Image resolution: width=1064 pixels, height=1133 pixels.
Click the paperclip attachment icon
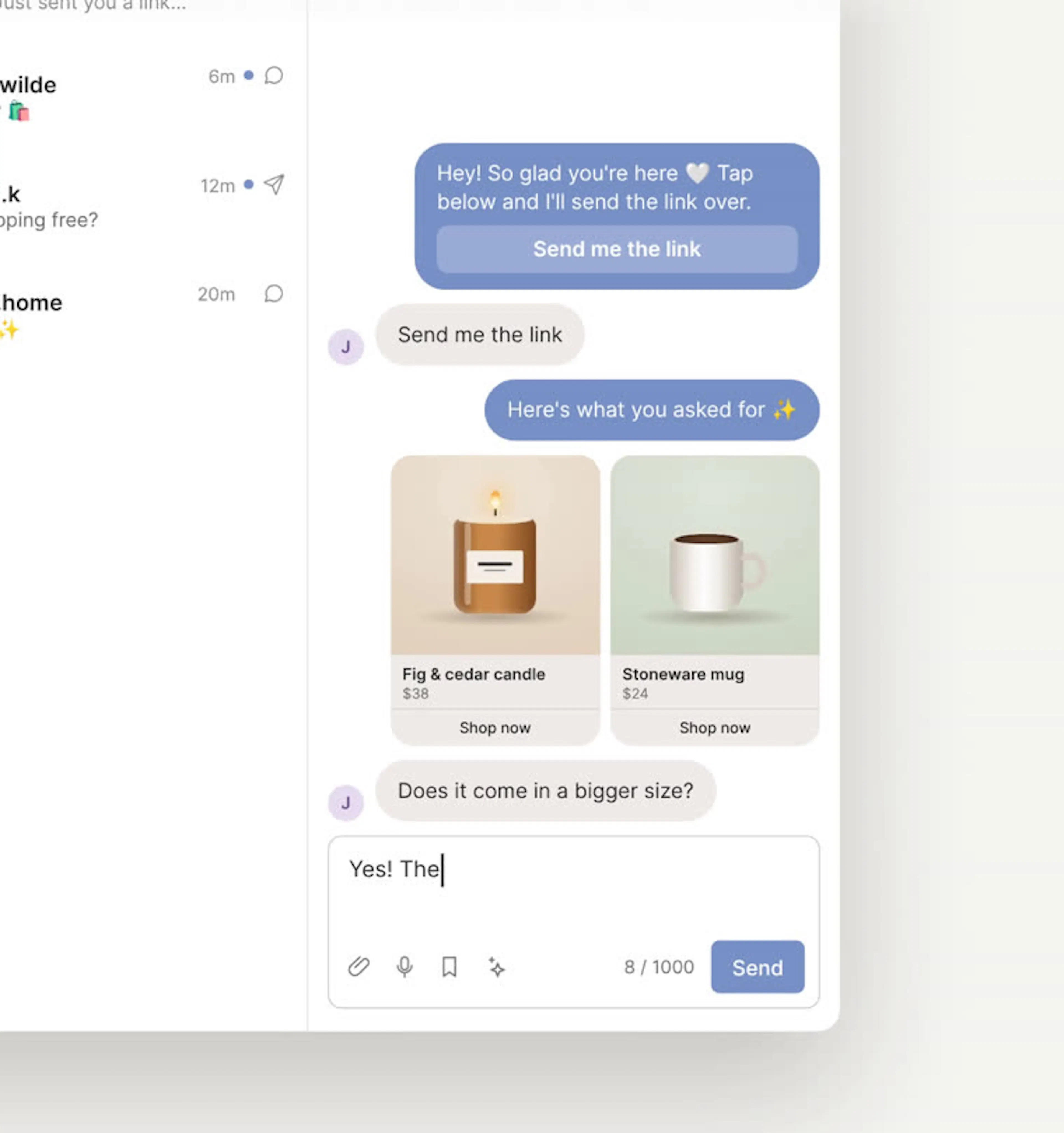coord(359,967)
